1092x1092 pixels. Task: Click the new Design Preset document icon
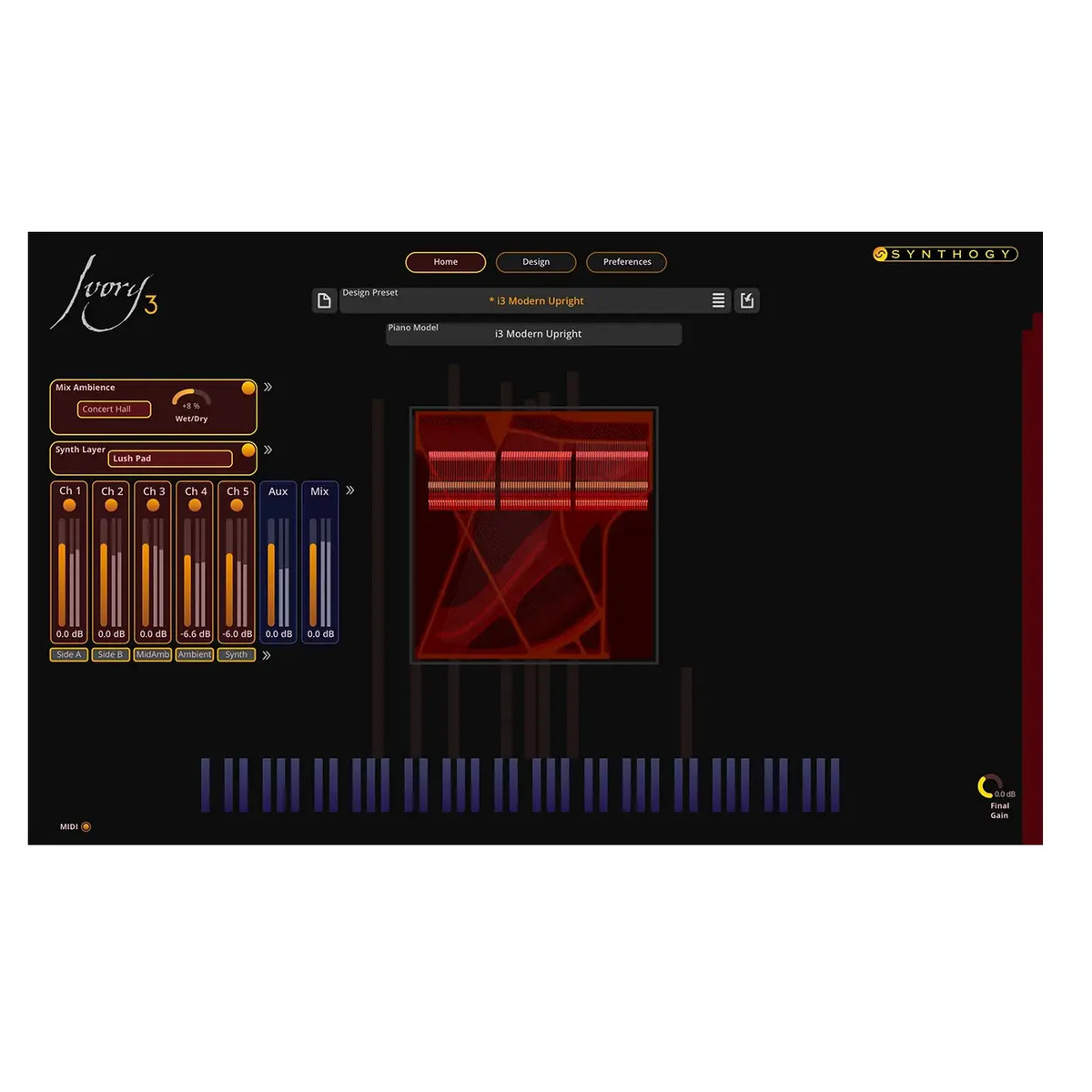pyautogui.click(x=324, y=300)
